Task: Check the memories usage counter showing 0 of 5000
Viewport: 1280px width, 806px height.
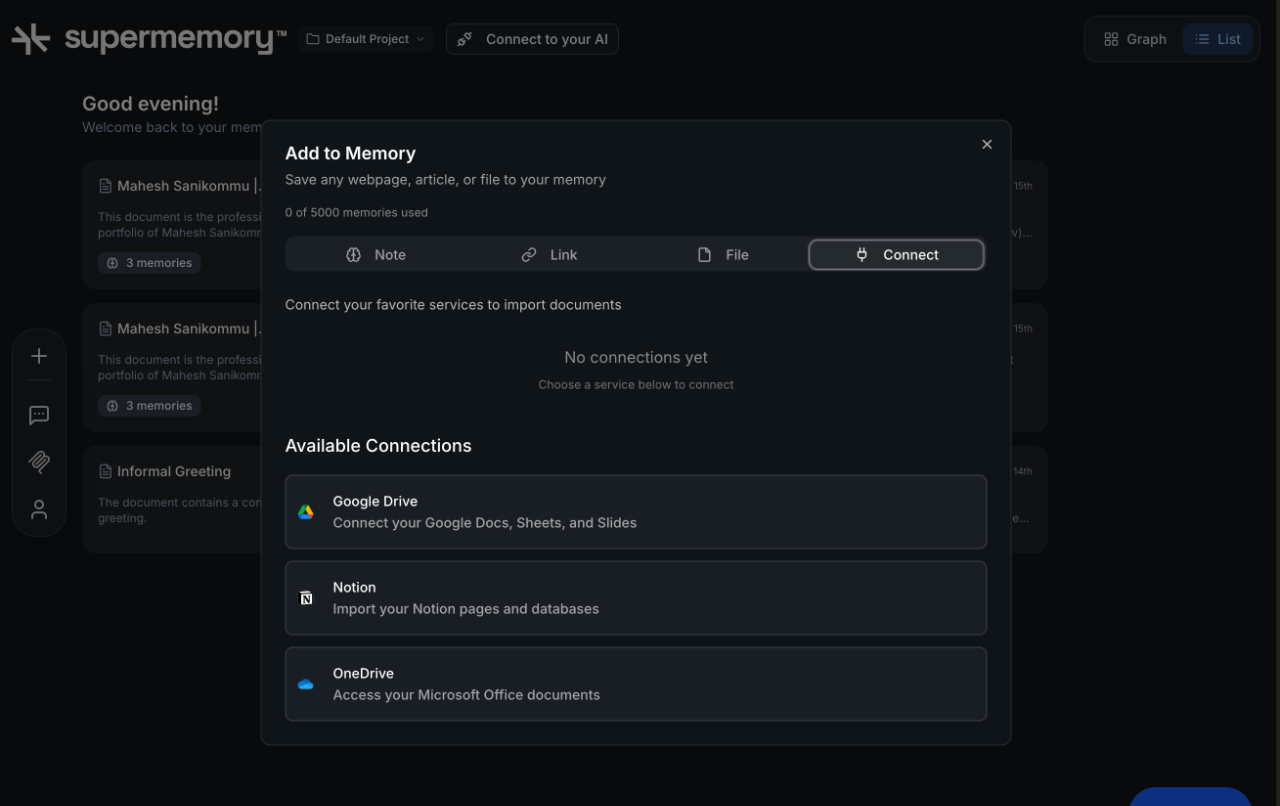Action: (x=356, y=212)
